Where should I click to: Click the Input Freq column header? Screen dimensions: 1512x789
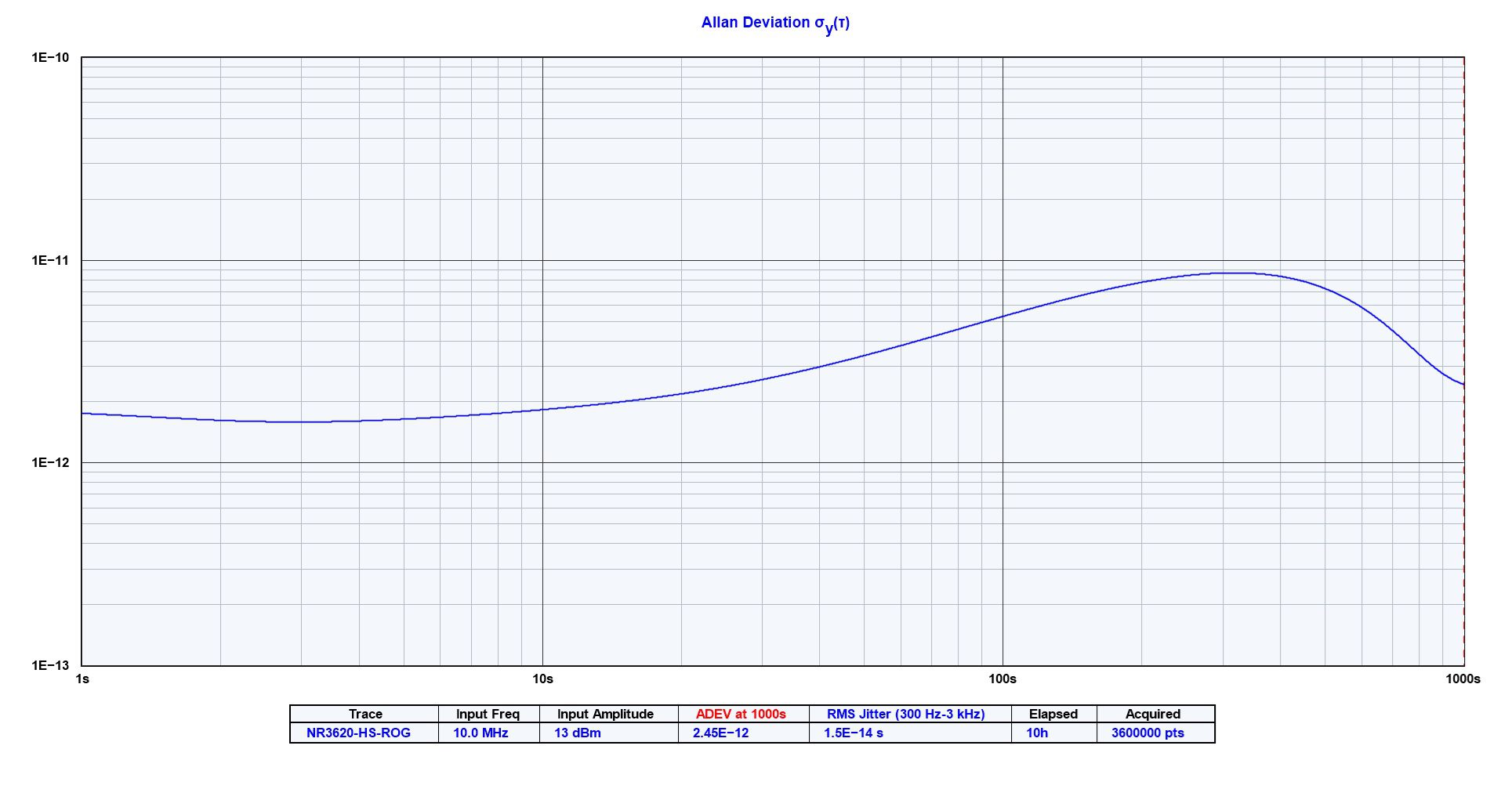pos(488,714)
